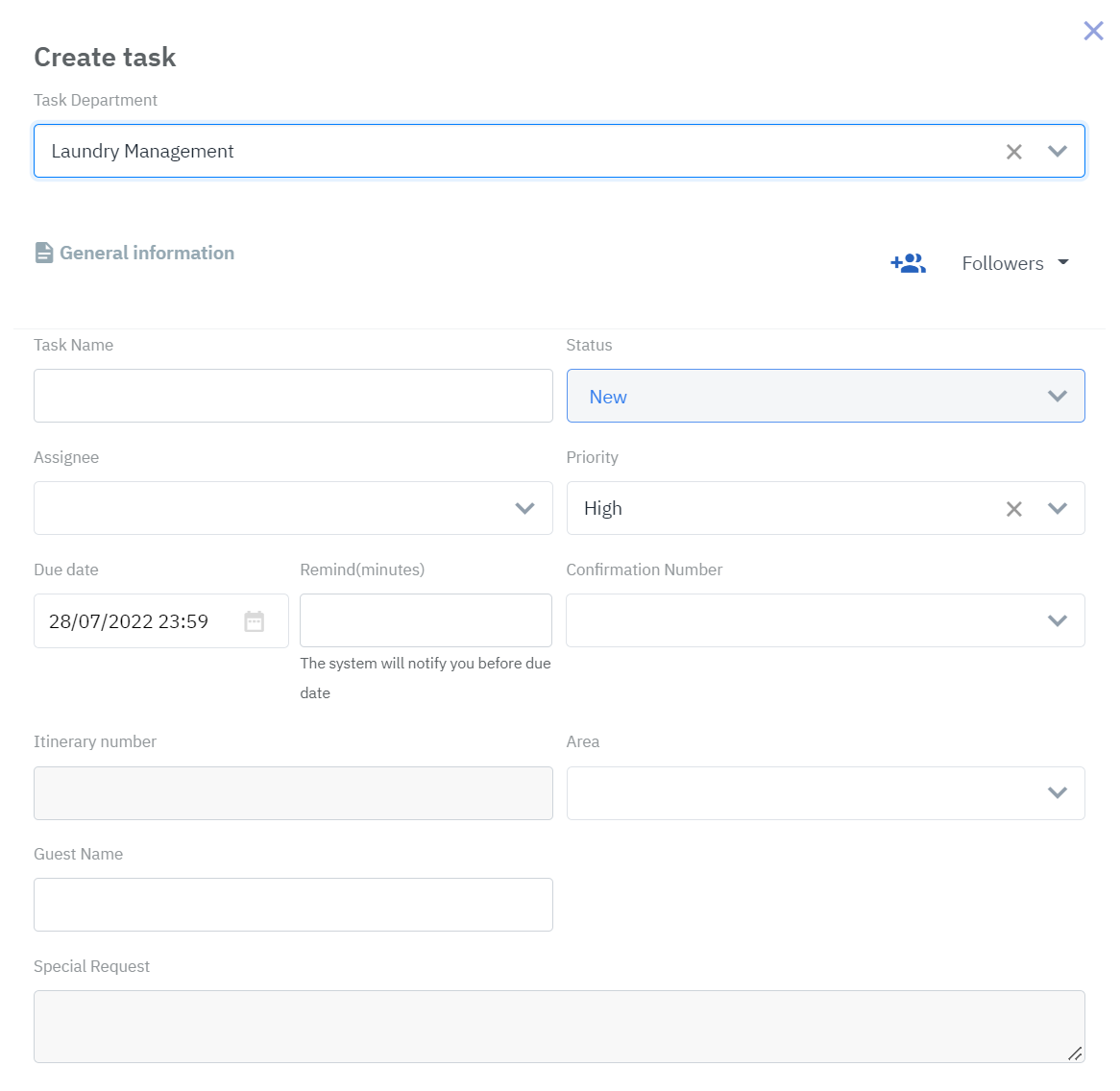Clear the High priority selection
This screenshot has width=1120, height=1091.
1013,509
